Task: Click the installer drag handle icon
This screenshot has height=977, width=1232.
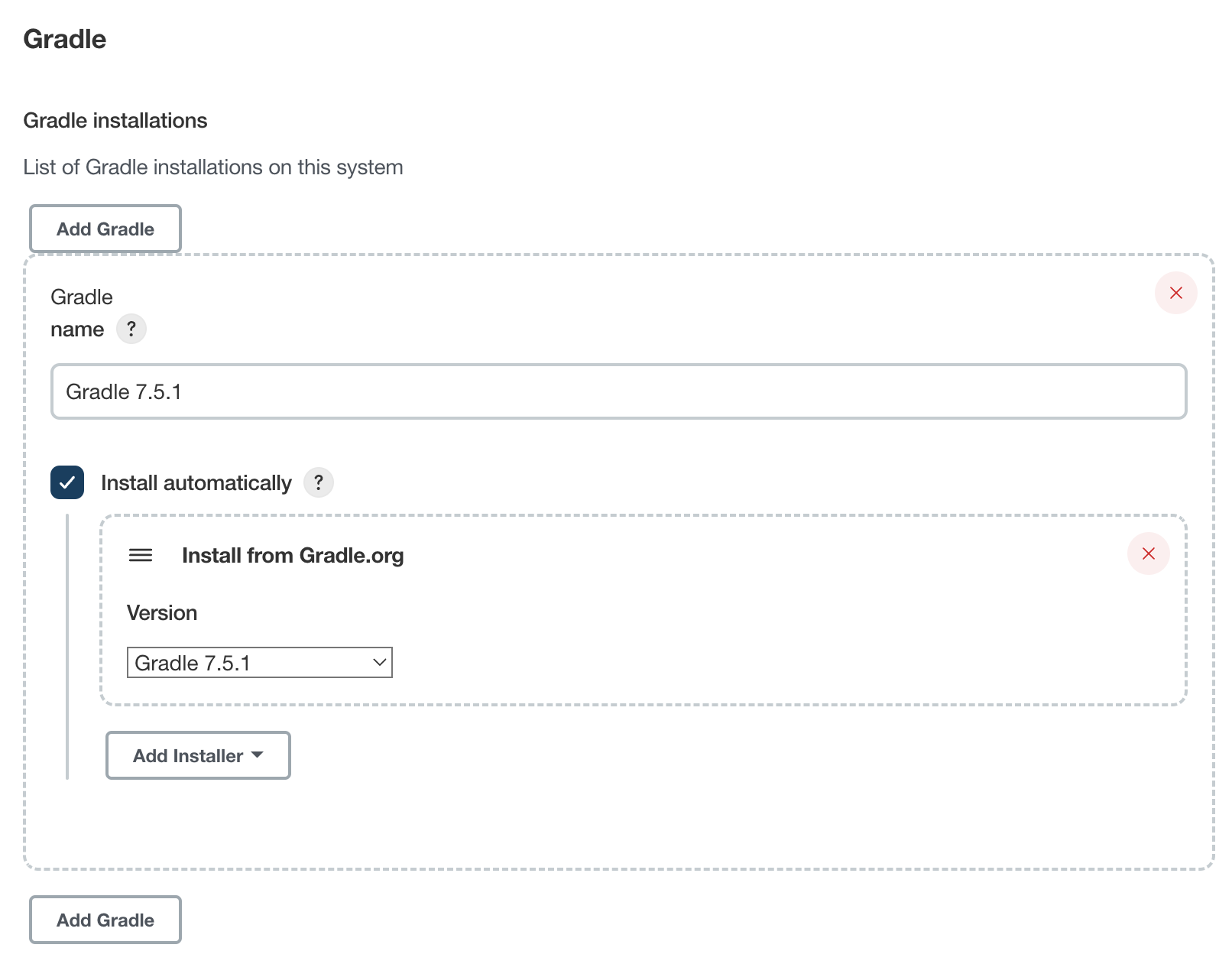Action: pyautogui.click(x=141, y=555)
